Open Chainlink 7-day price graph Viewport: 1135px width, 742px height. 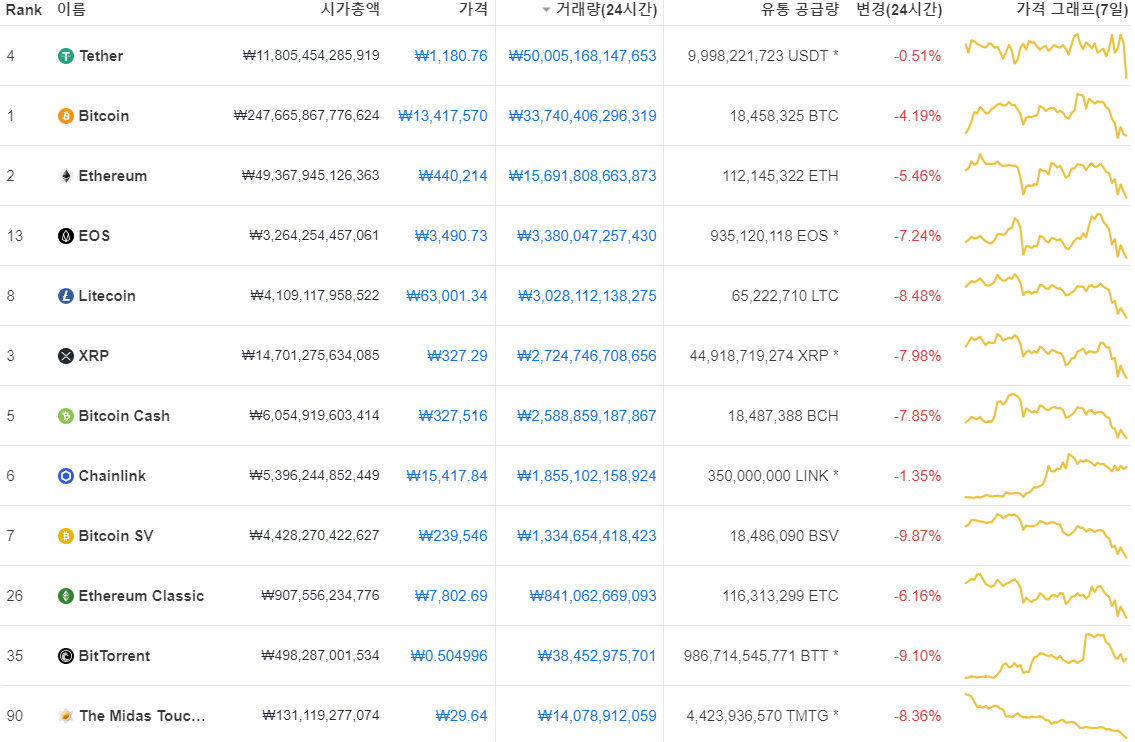point(1046,476)
